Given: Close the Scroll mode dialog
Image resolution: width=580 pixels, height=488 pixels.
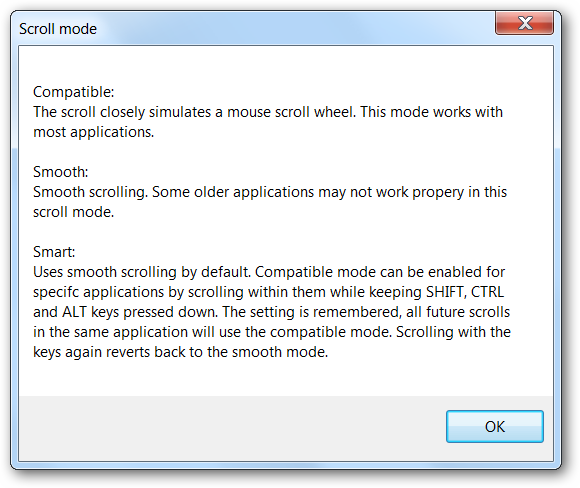Looking at the screenshot, I should point(525,23).
